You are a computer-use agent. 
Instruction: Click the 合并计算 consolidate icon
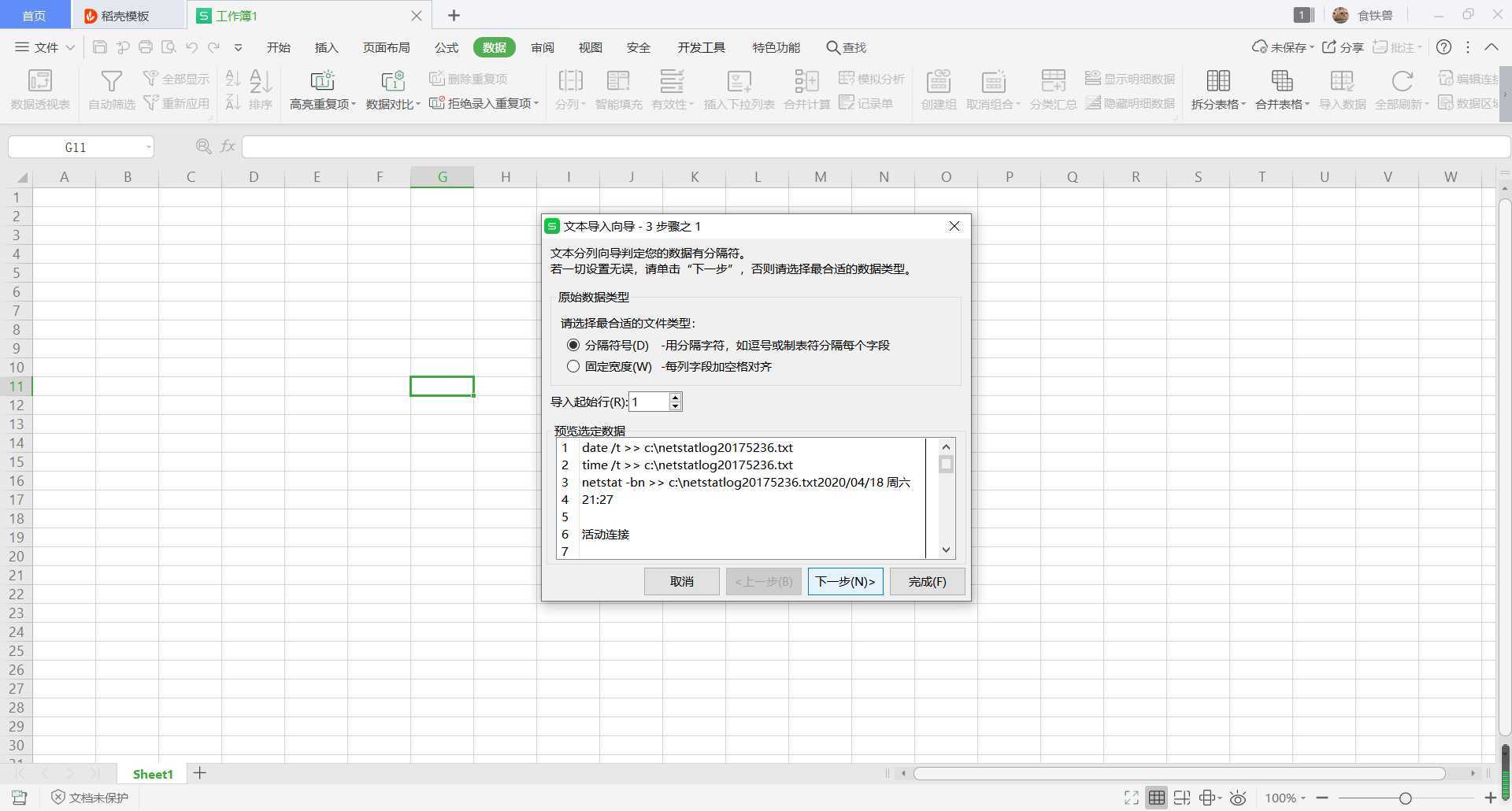[x=806, y=81]
